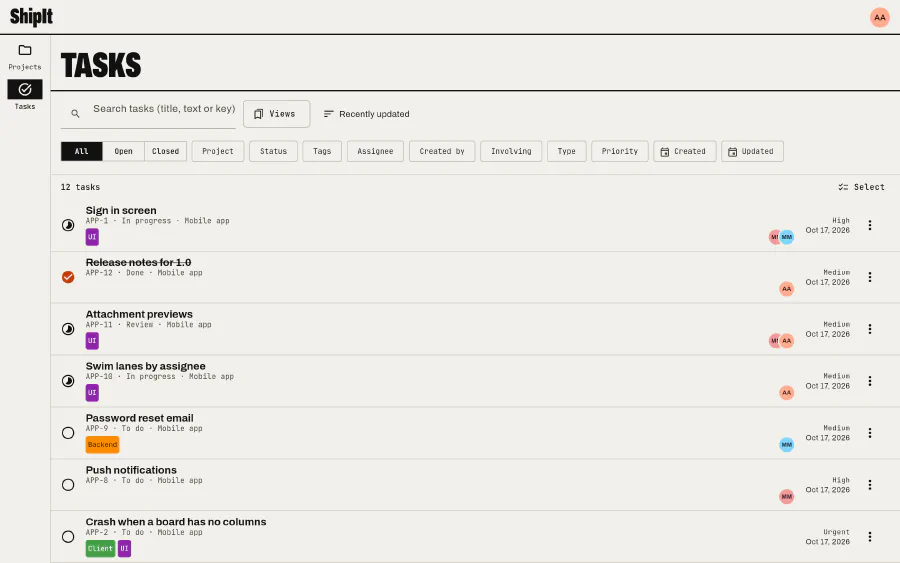The width and height of the screenshot is (900, 563).
Task: Open the Type filter dropdown
Action: click(x=567, y=151)
